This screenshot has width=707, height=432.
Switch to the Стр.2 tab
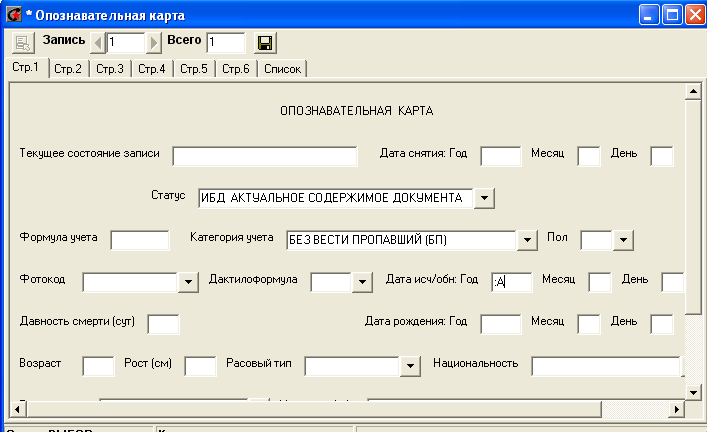tap(68, 69)
